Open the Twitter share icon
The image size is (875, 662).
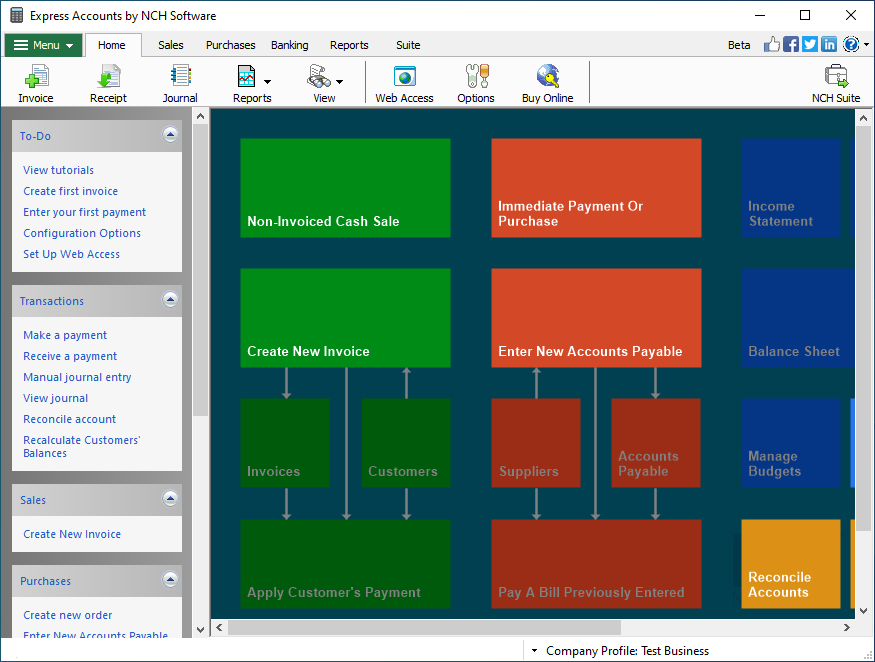click(809, 44)
